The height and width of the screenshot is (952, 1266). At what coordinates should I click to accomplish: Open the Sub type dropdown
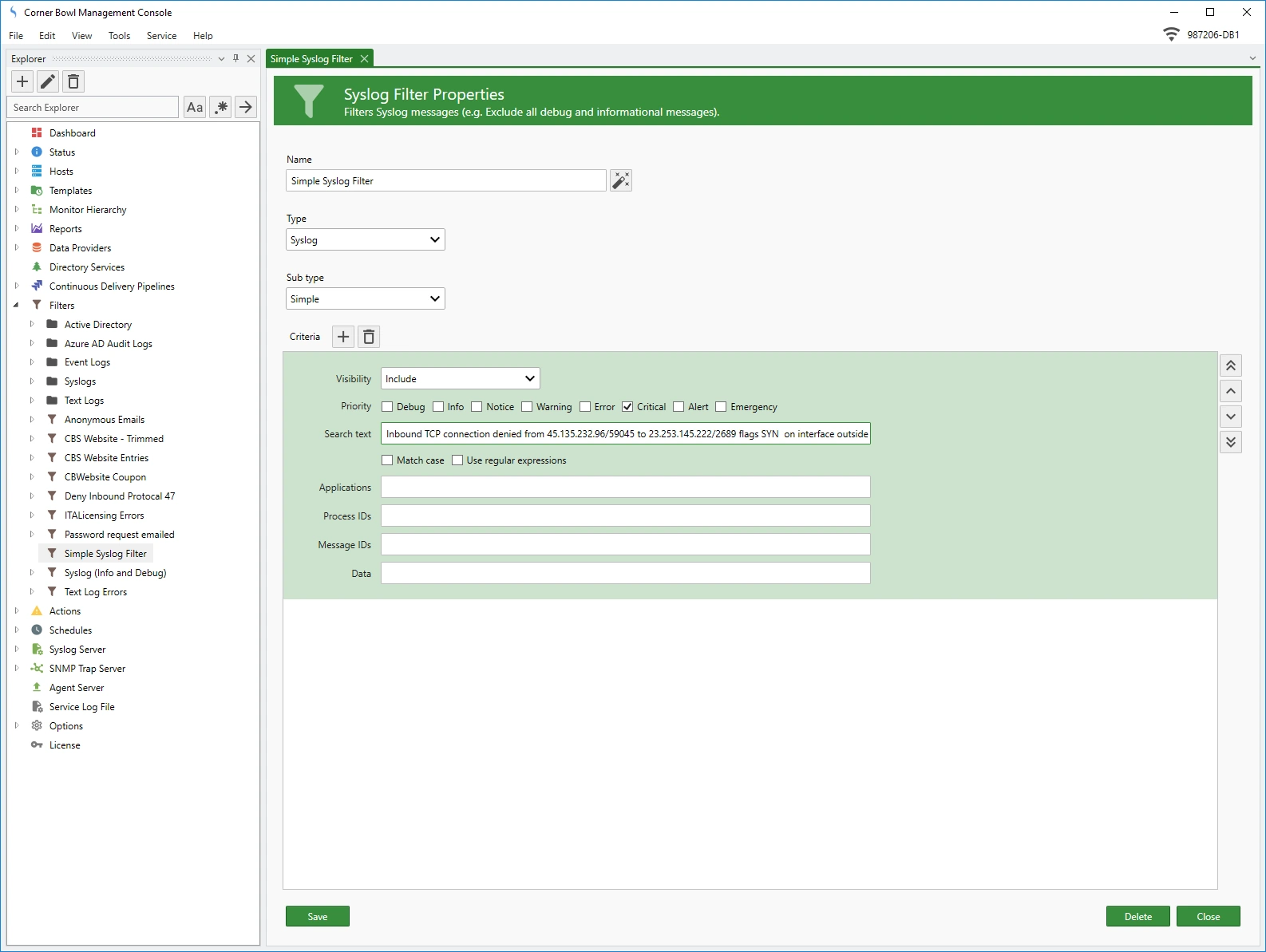click(365, 298)
